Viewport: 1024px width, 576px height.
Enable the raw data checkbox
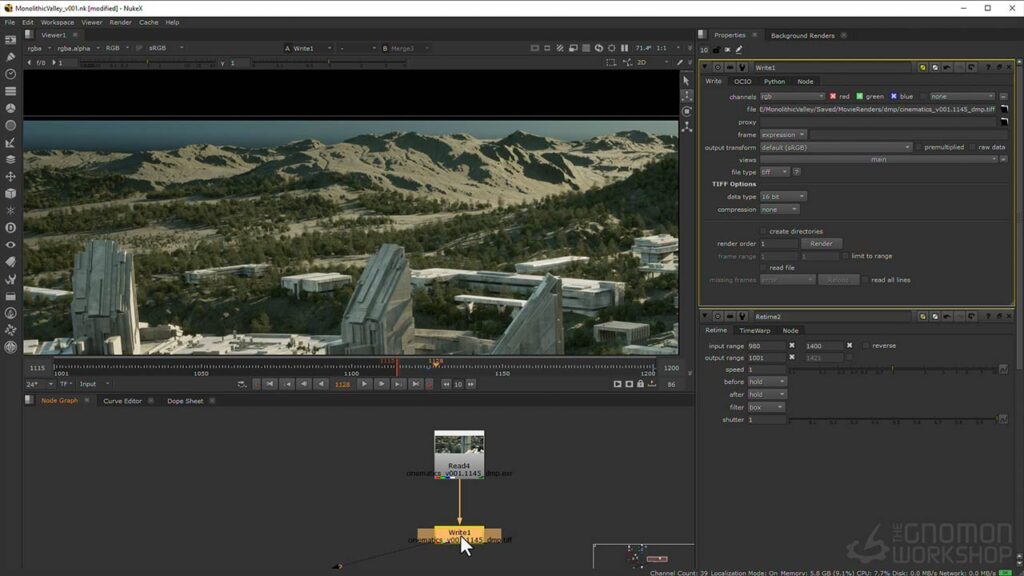click(x=972, y=147)
